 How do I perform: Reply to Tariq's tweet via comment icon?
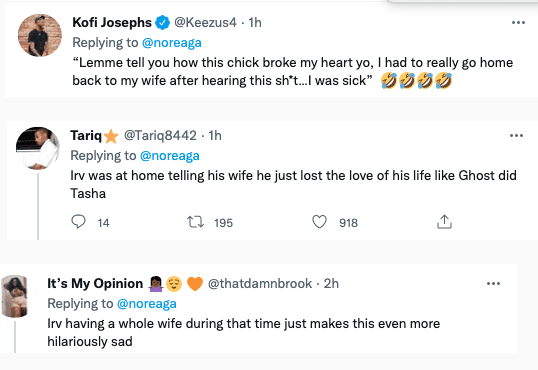tap(78, 222)
